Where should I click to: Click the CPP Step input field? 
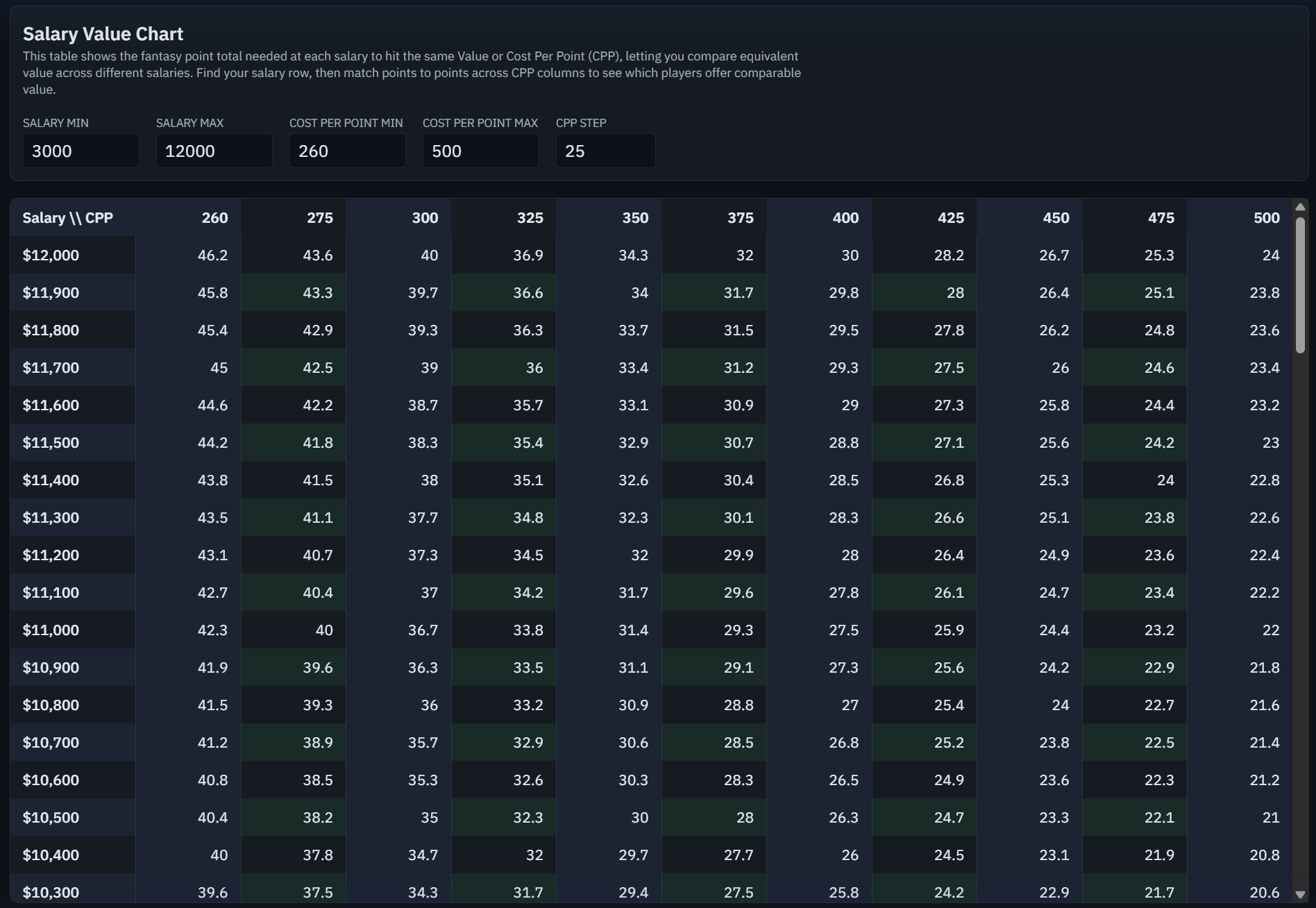click(605, 151)
